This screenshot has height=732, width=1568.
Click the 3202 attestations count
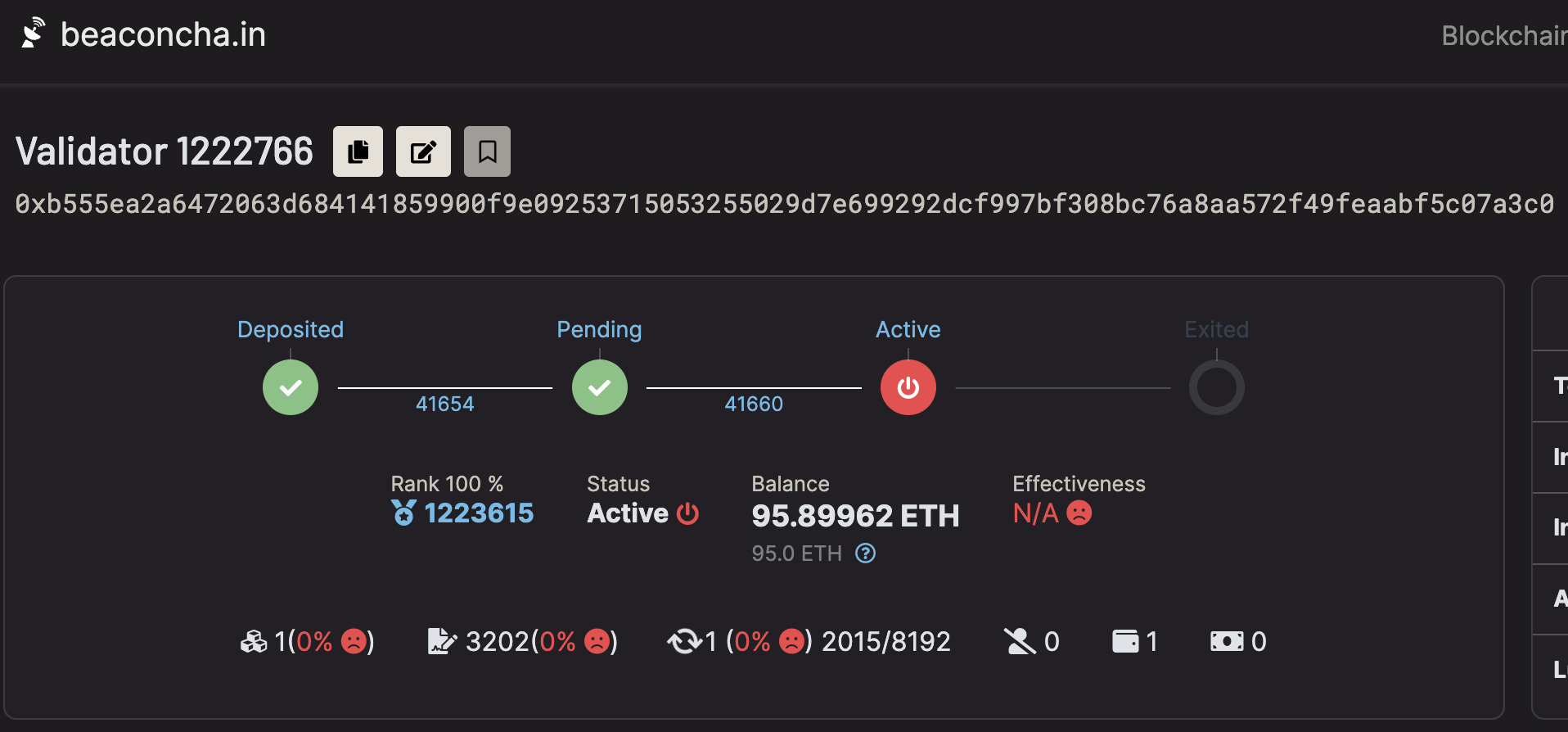(x=498, y=641)
